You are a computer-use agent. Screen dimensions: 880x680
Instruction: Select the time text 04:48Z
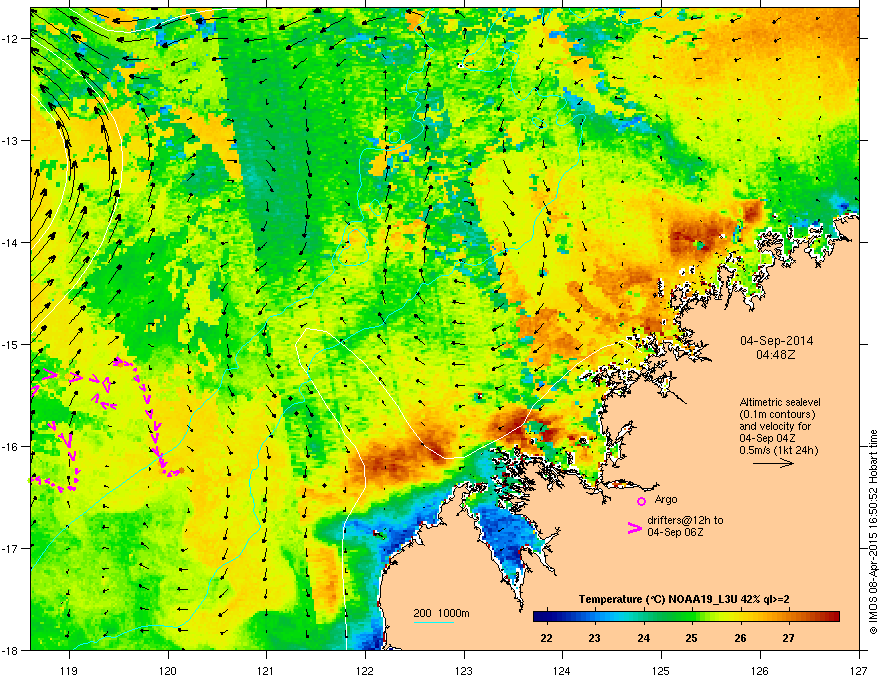tap(776, 355)
